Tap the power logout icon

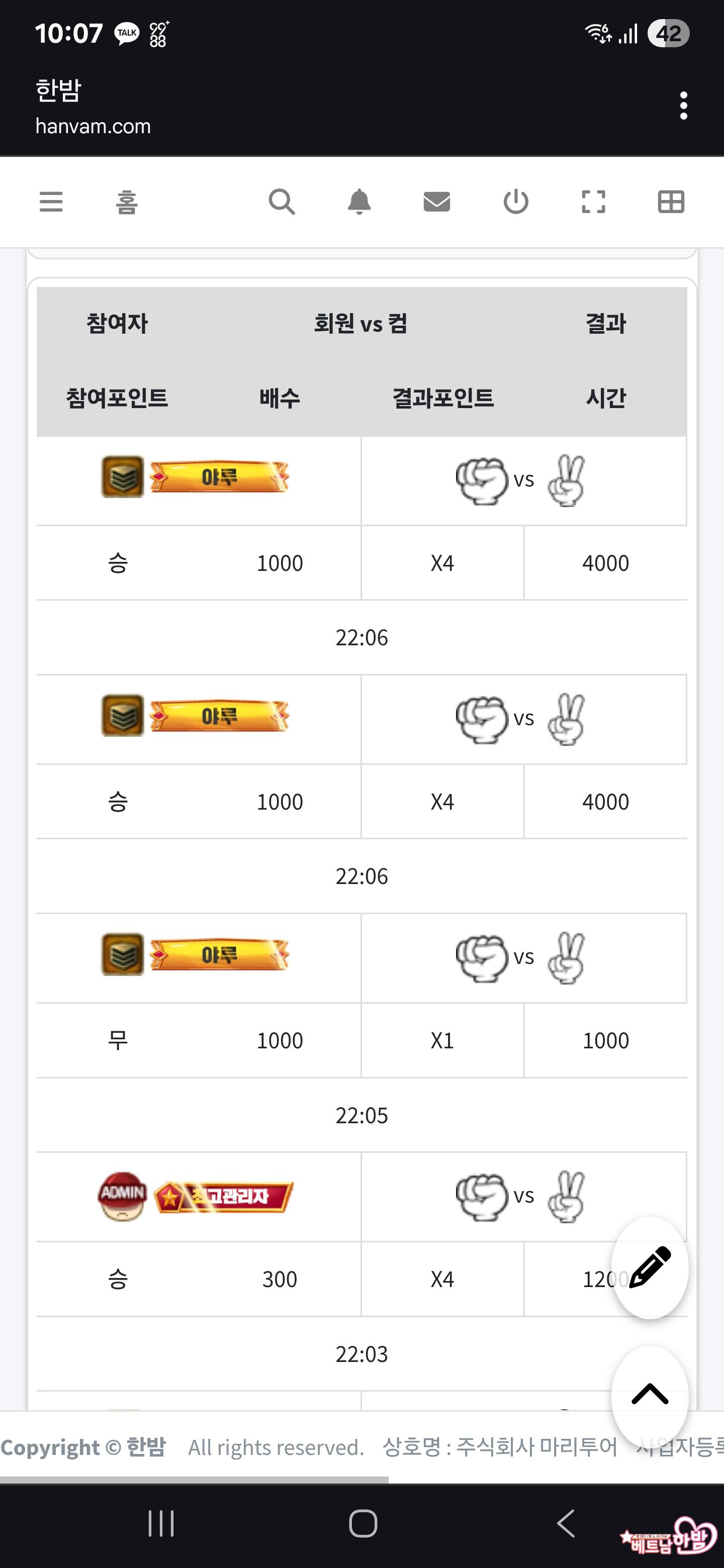516,202
